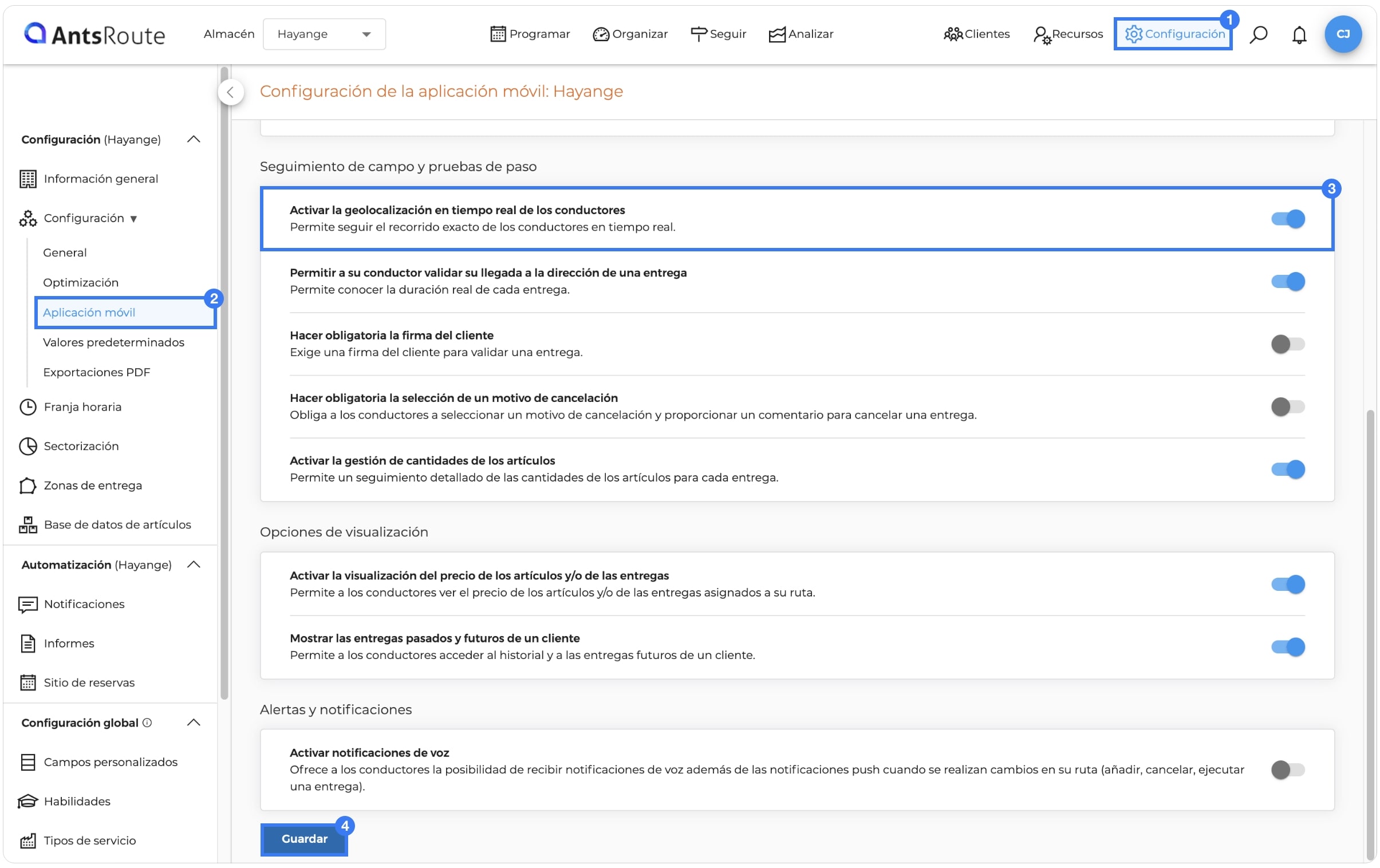
Task: Open the Programar menu
Action: (530, 34)
